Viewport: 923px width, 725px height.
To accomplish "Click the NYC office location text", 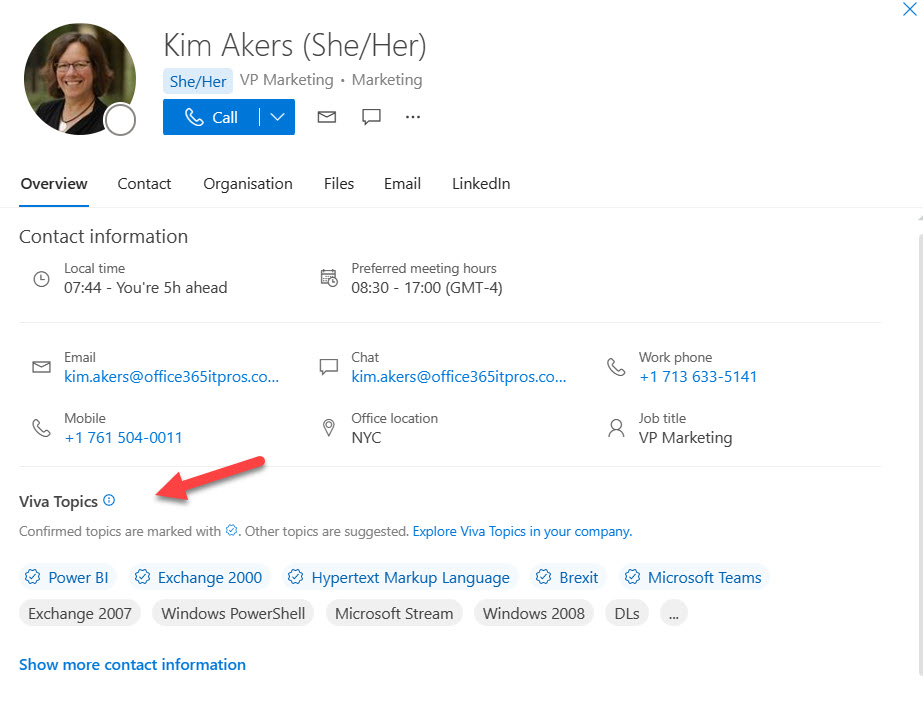I will click(x=366, y=438).
